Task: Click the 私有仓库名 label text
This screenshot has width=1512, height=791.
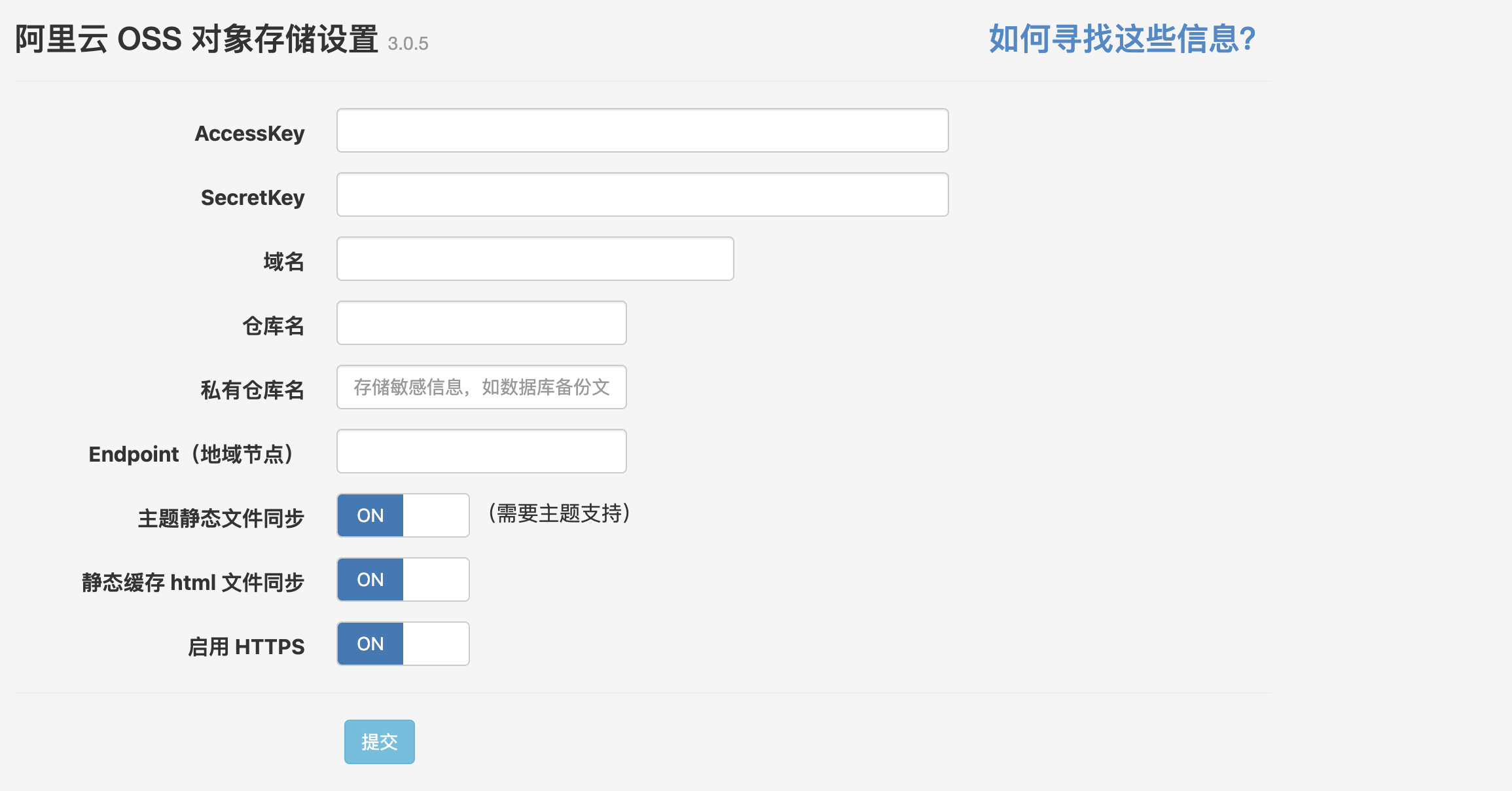Action: [252, 390]
